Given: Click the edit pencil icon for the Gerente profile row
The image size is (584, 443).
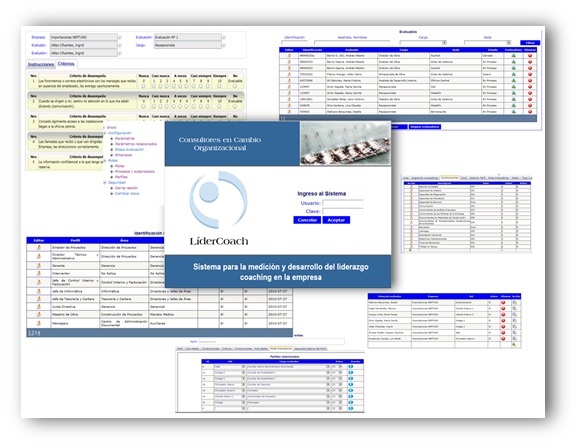Looking at the screenshot, I should tap(39, 266).
